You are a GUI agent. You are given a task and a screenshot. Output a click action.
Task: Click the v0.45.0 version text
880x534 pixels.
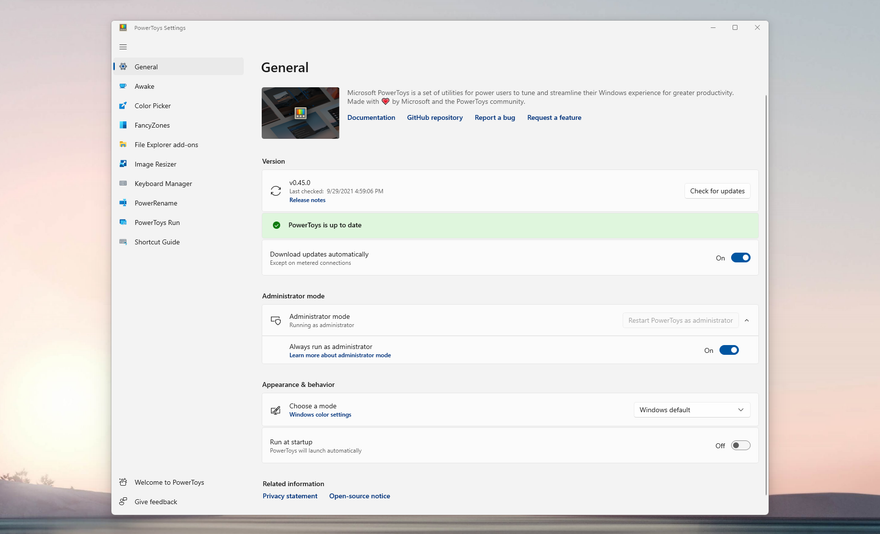[x=300, y=182]
